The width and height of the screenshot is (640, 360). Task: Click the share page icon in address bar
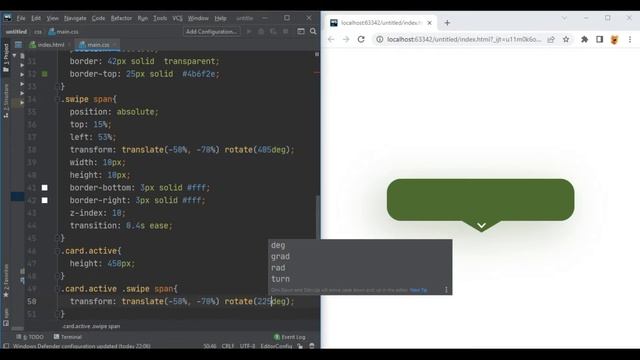coord(551,40)
